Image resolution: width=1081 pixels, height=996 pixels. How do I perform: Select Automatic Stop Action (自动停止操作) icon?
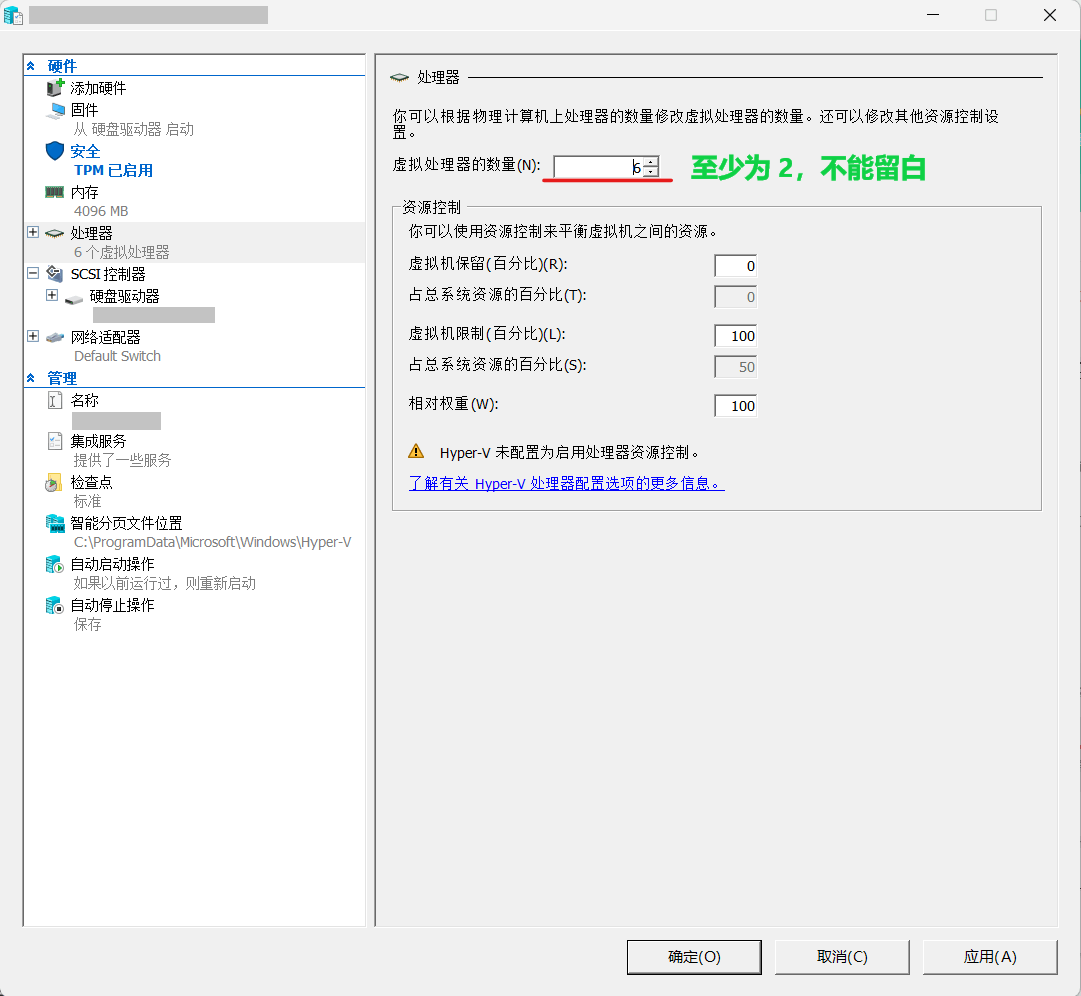(54, 605)
